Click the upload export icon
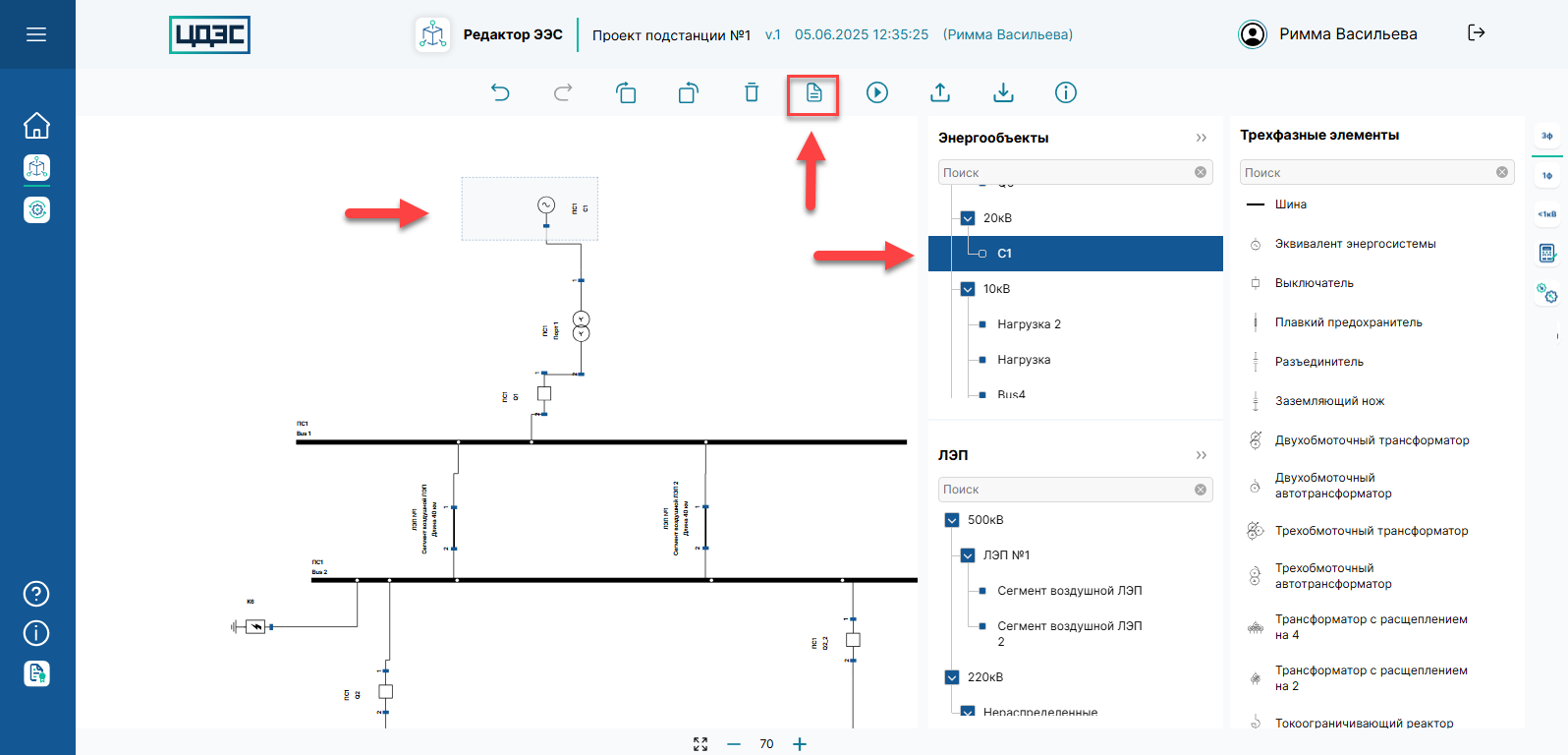This screenshot has width=1568, height=755. 940,92
